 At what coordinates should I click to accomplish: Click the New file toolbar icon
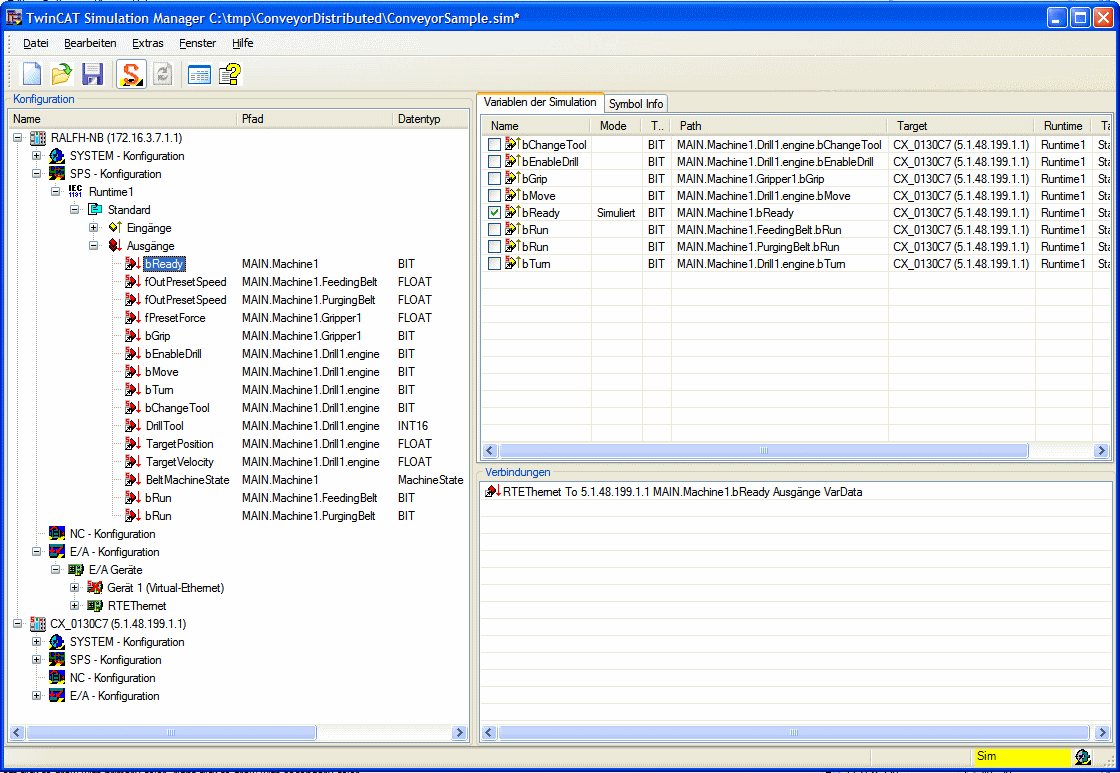[x=32, y=74]
